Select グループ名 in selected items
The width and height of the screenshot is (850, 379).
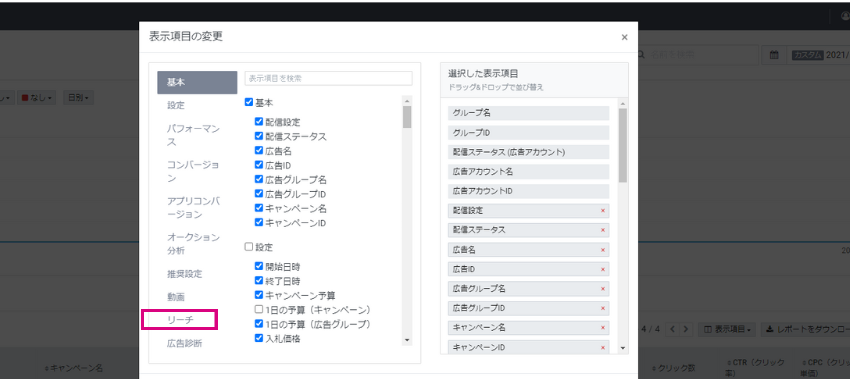click(x=529, y=113)
